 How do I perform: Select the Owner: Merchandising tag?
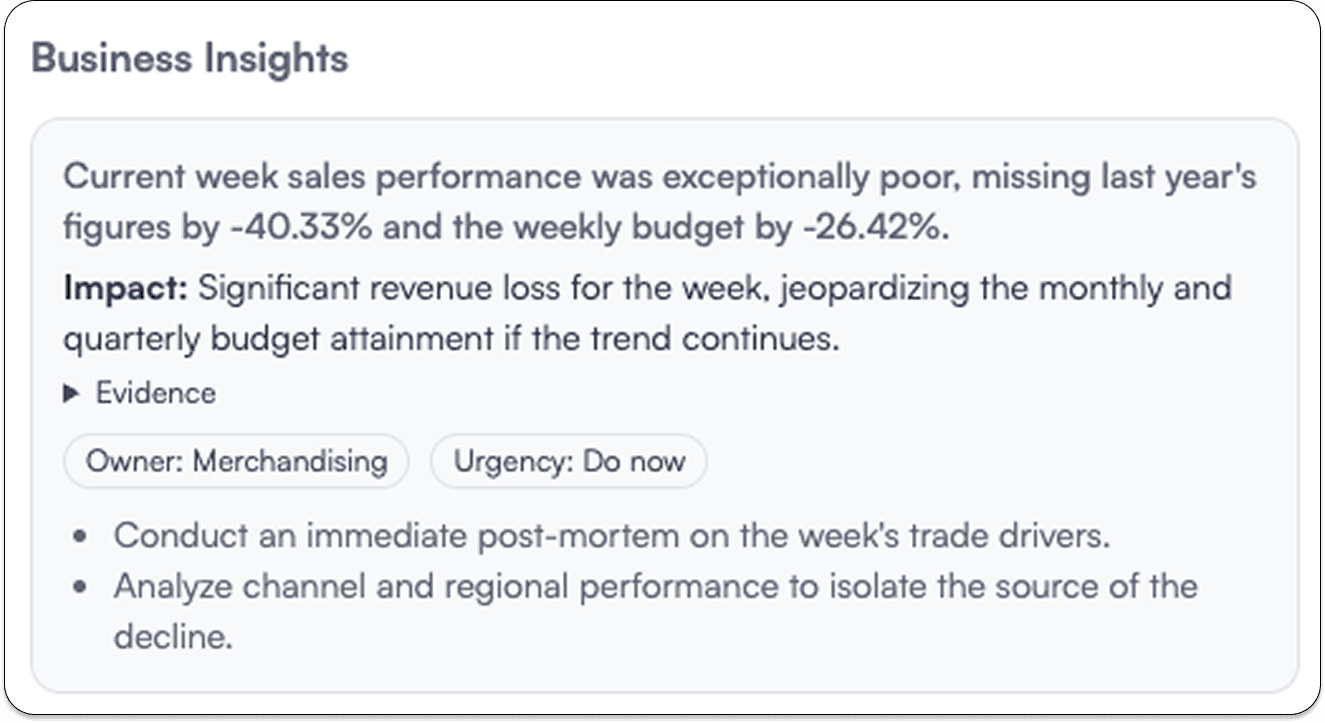pyautogui.click(x=236, y=462)
